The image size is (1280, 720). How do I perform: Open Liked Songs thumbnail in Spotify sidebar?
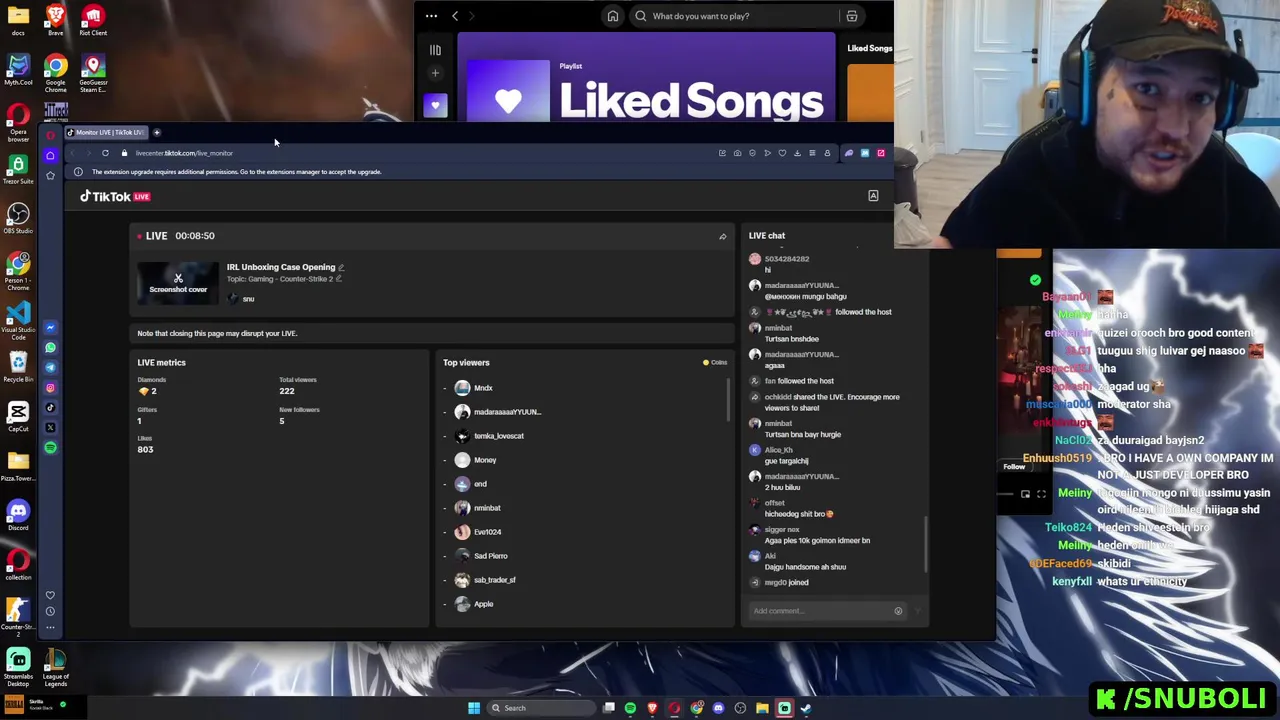435,105
